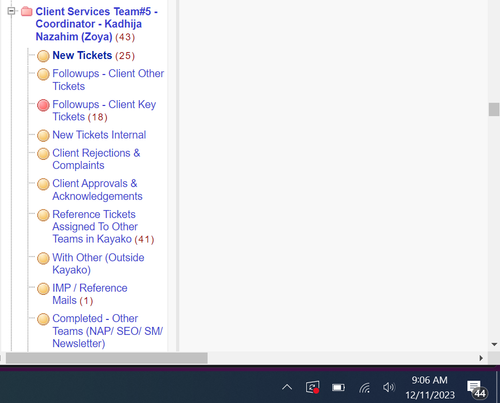Click the circle icon beside New Tickets Internal
The height and width of the screenshot is (403, 500).
pos(43,136)
